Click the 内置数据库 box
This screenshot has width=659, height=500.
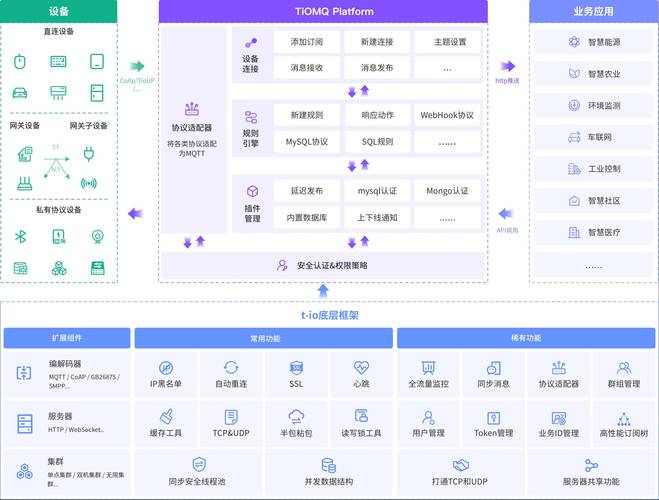pos(306,217)
